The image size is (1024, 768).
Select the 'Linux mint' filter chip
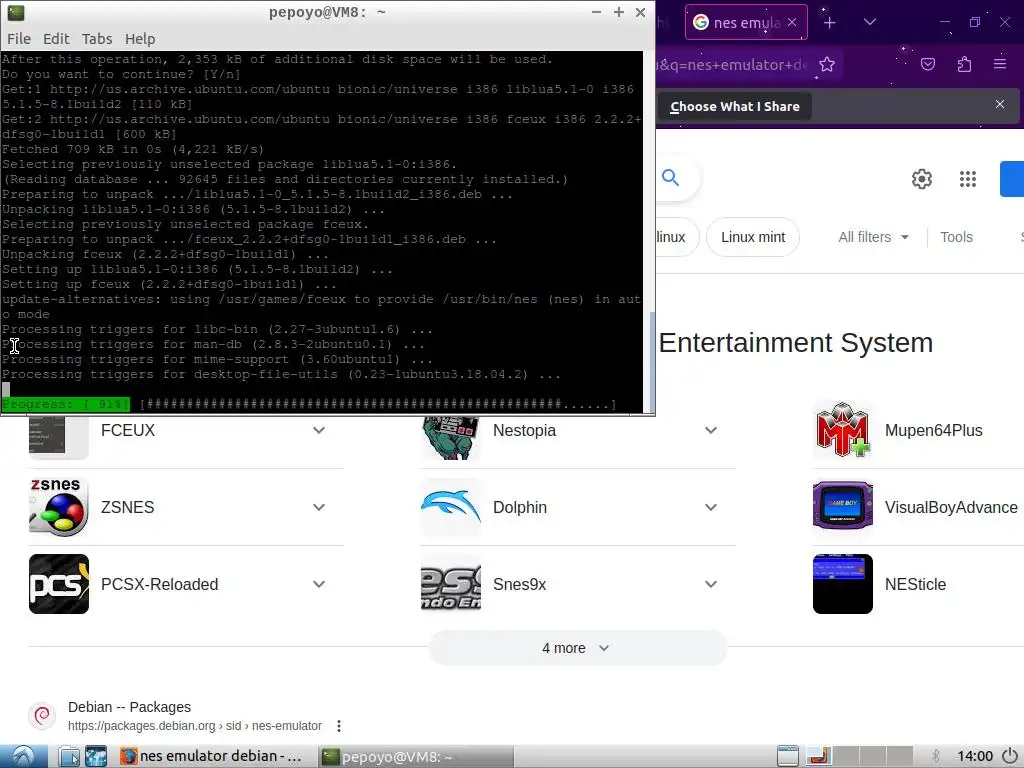tap(753, 237)
